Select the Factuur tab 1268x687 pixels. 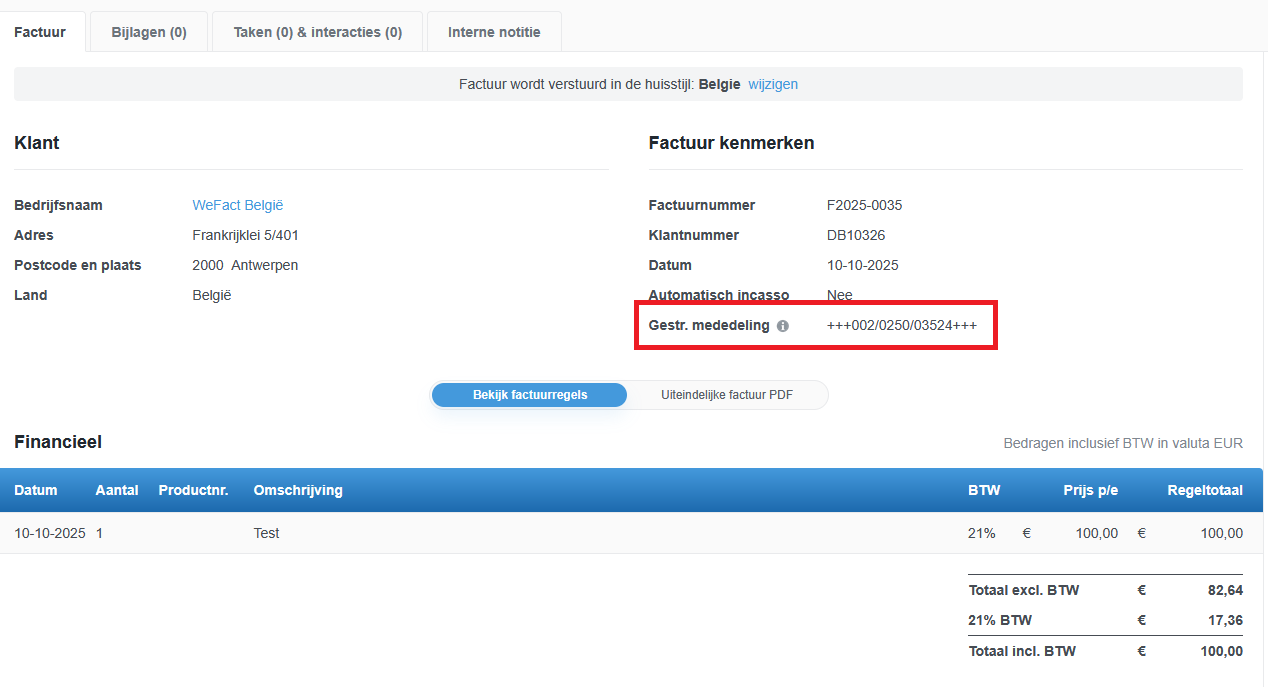coord(41,31)
